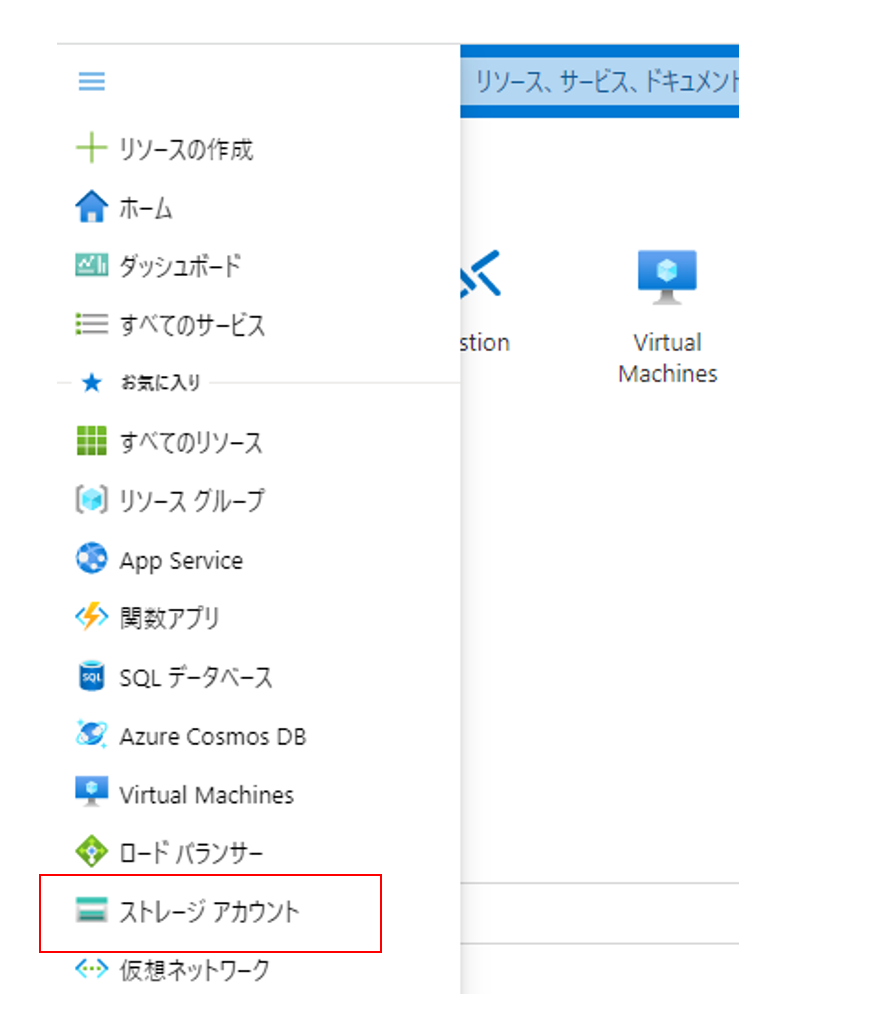The image size is (874, 1024).
Task: Open ストレージ アカウント in the sidebar
Action: click(x=209, y=912)
